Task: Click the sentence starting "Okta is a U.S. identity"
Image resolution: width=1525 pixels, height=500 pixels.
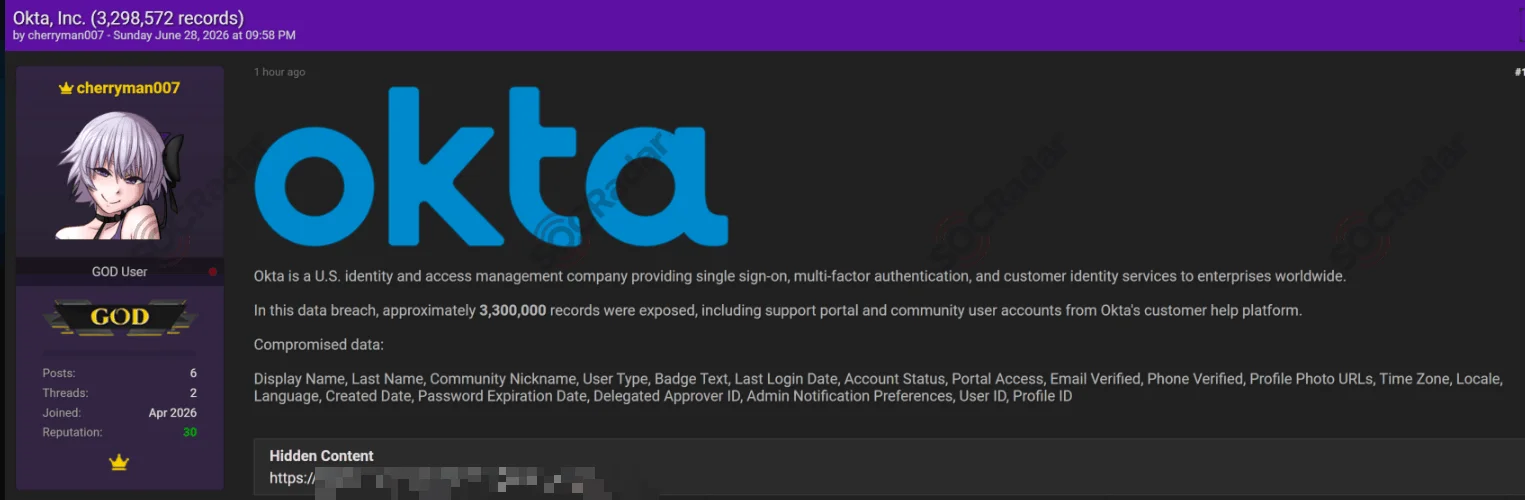Action: tap(800, 277)
